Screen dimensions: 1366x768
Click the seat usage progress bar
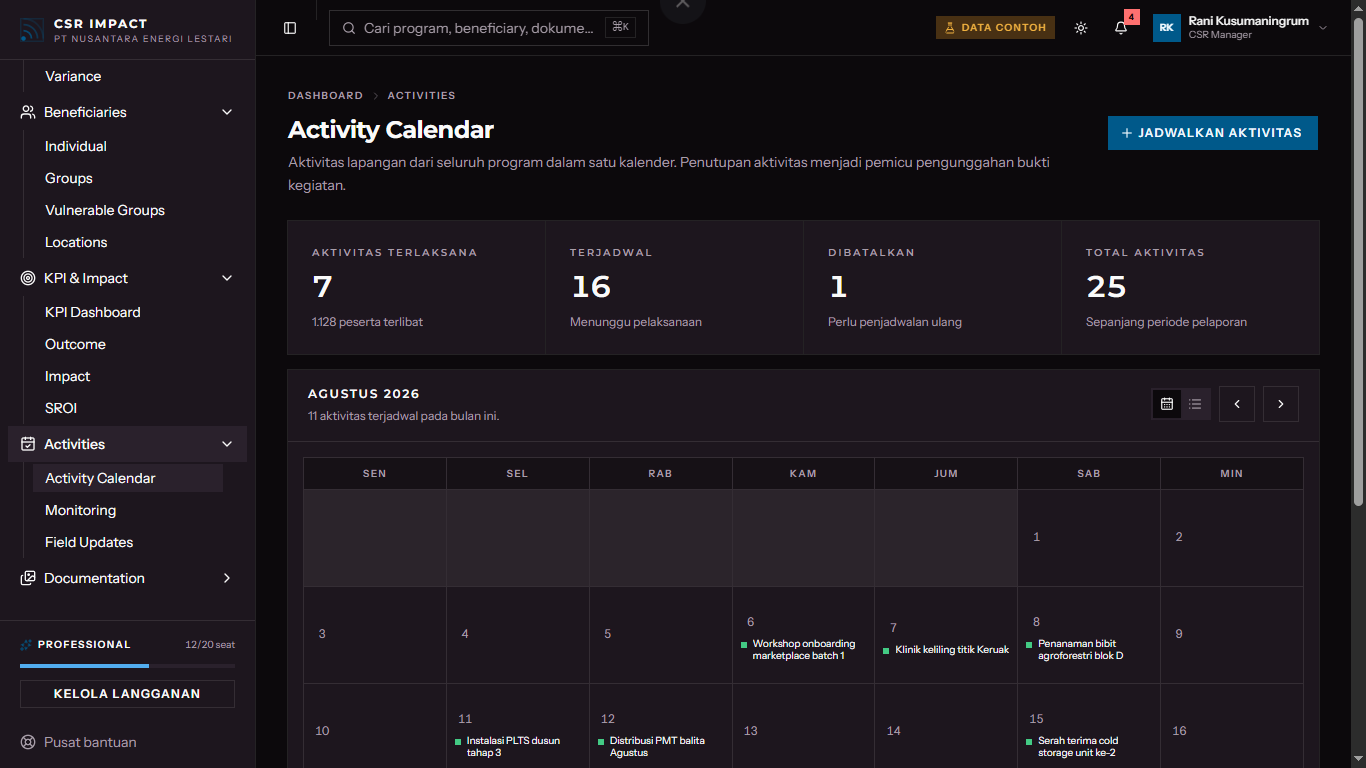click(x=127, y=666)
